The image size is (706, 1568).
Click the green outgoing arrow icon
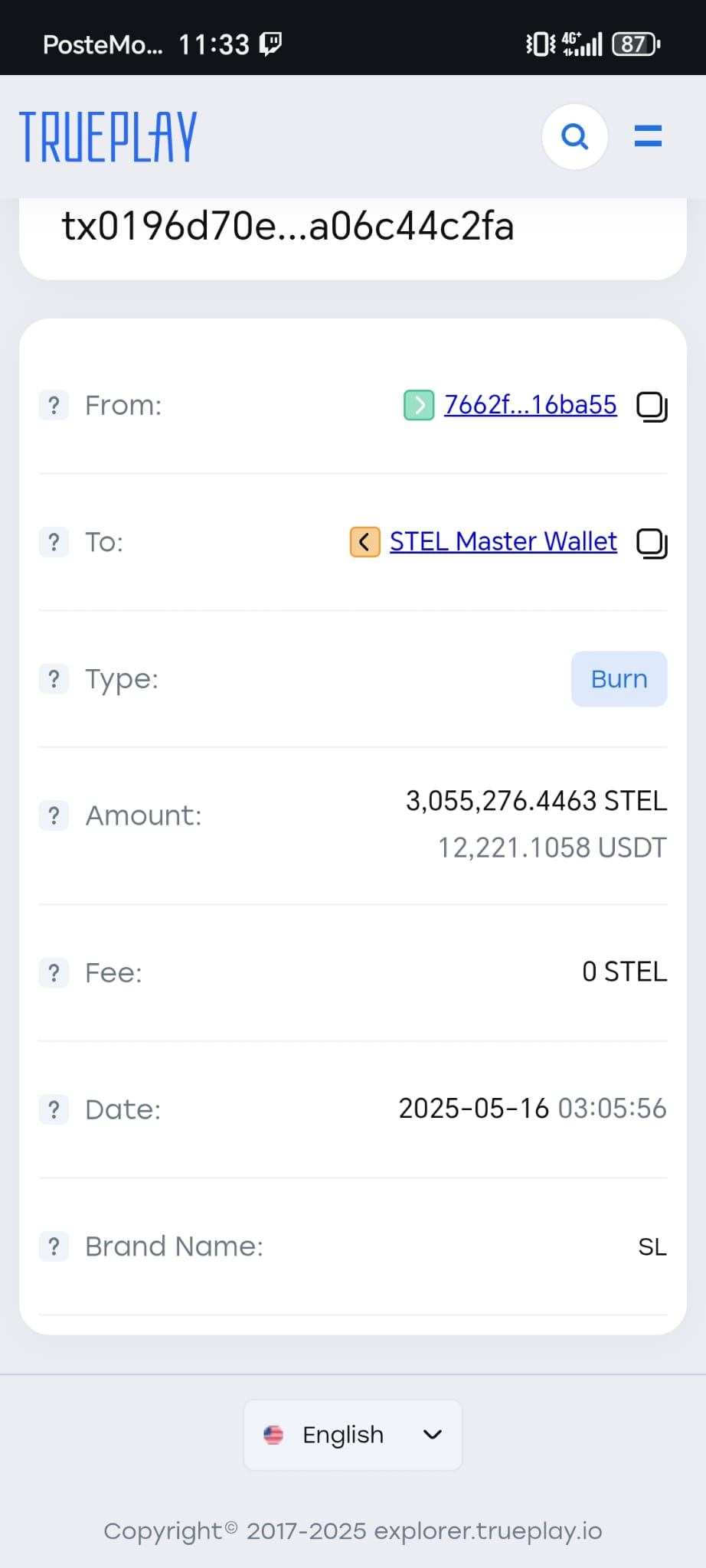(419, 405)
